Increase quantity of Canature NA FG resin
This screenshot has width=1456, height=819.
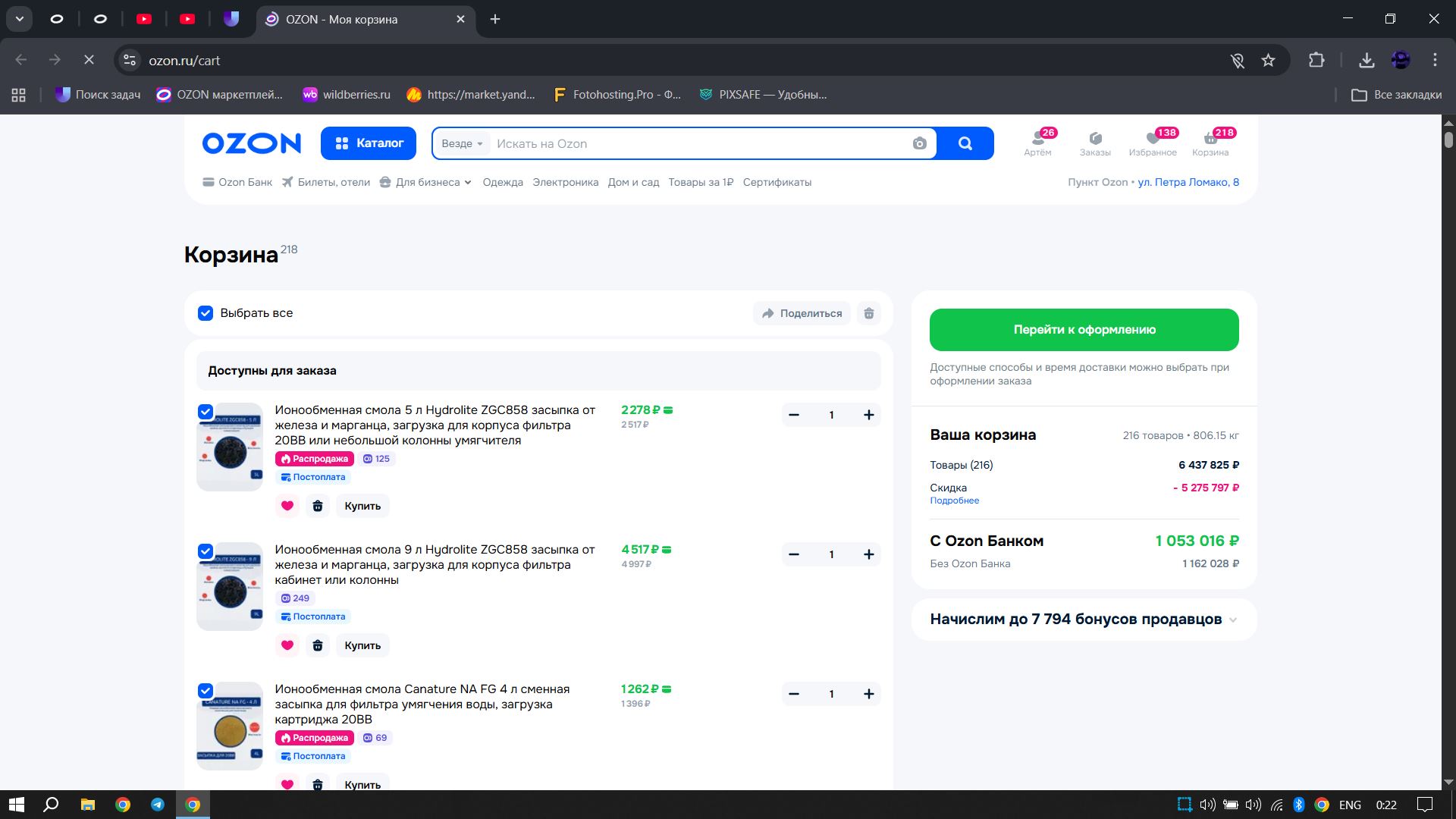point(869,694)
